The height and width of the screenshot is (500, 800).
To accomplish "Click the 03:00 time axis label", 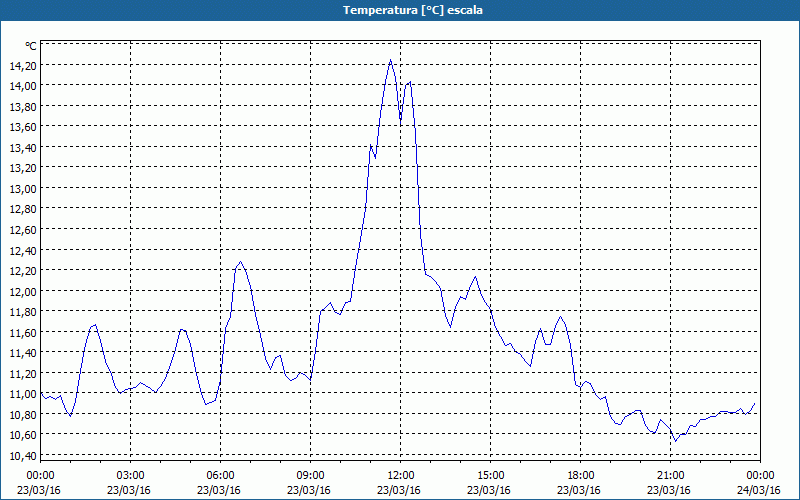I will [x=131, y=476].
